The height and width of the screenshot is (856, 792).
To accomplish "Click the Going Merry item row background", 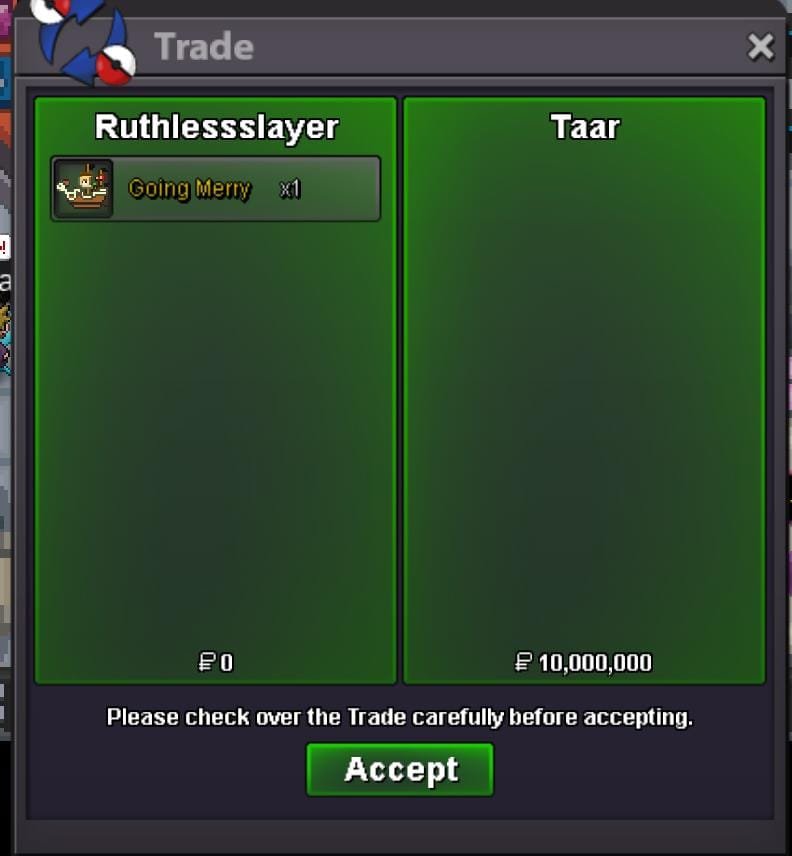I will point(216,188).
